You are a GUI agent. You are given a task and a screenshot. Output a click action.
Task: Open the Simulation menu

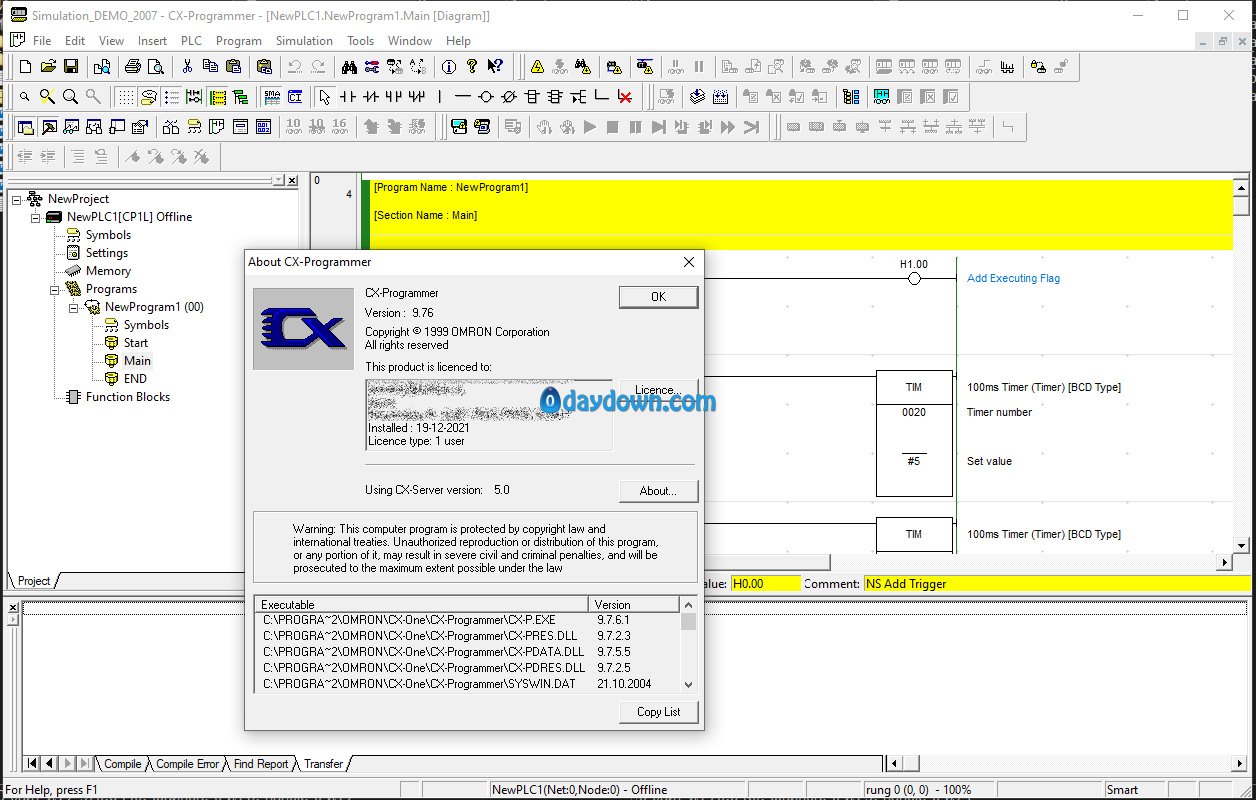[304, 41]
